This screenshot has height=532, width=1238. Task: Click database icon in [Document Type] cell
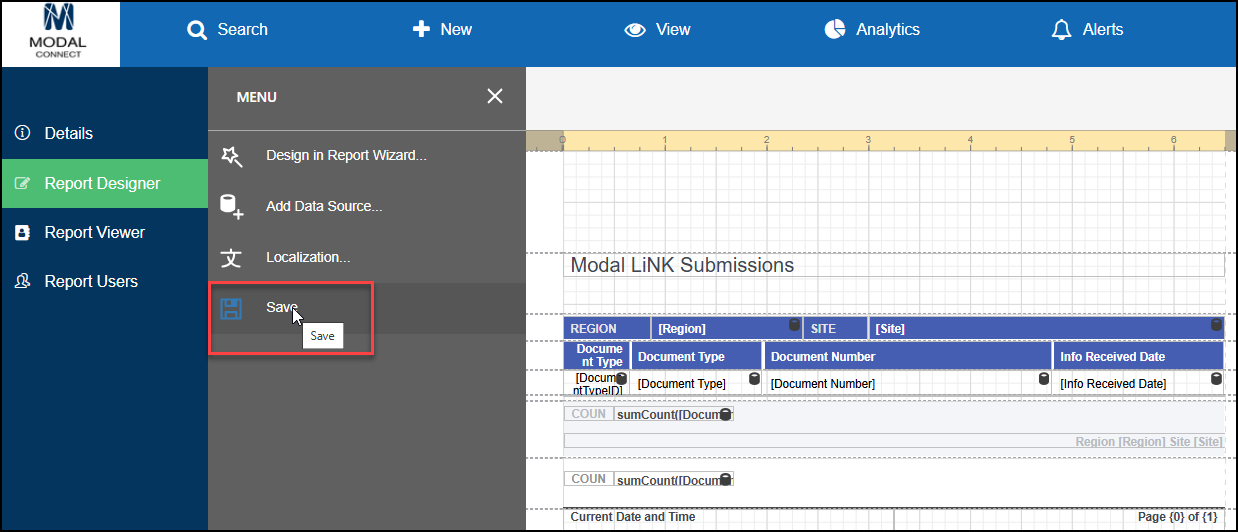(x=754, y=379)
